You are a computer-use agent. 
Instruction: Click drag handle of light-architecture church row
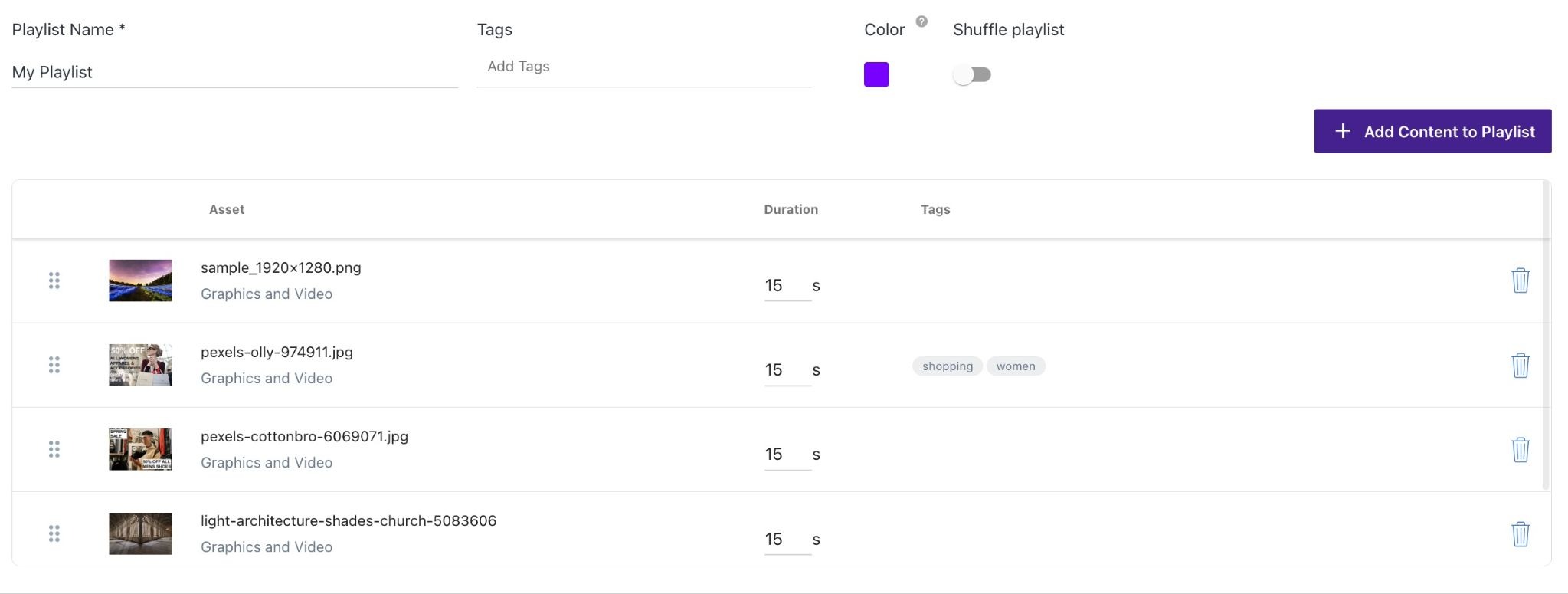click(x=54, y=533)
